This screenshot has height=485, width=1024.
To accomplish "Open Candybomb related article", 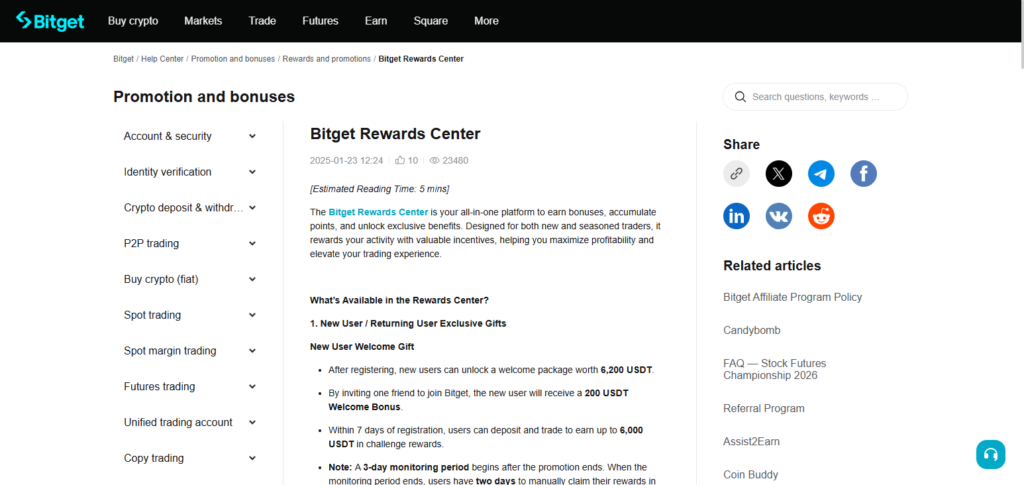I will (x=752, y=330).
